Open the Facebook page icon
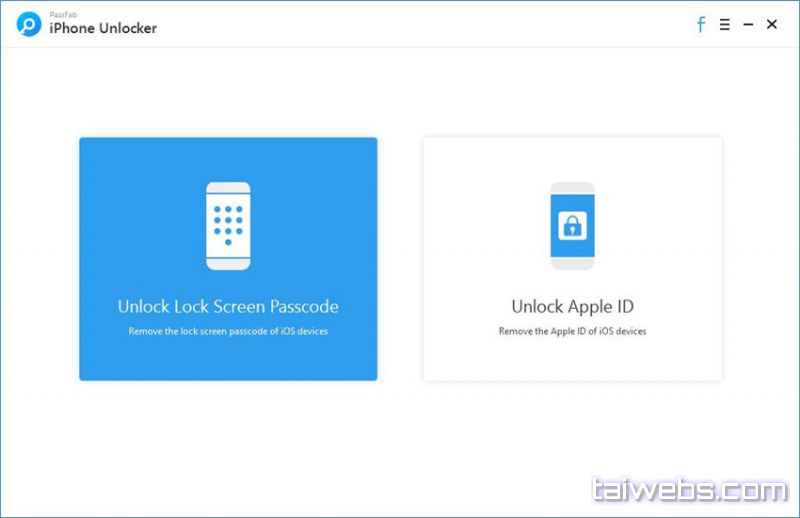800x518 pixels. pos(701,25)
